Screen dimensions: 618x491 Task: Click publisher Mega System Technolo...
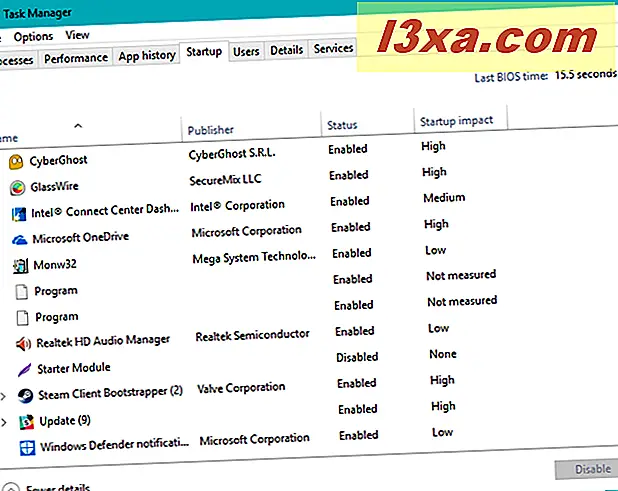254,257
